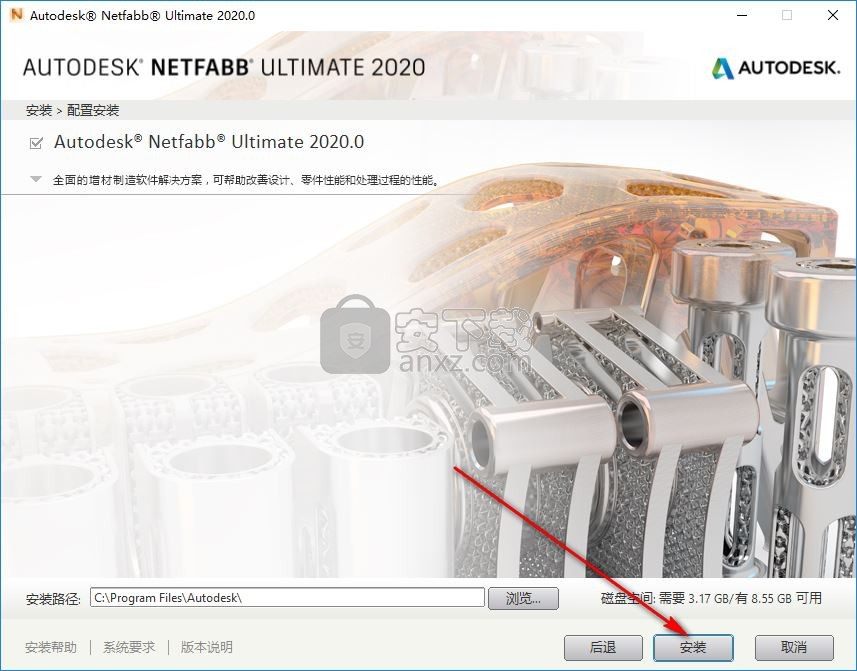Image resolution: width=857 pixels, height=671 pixels.
Task: Open the 版本说明 link
Action: pos(207,648)
